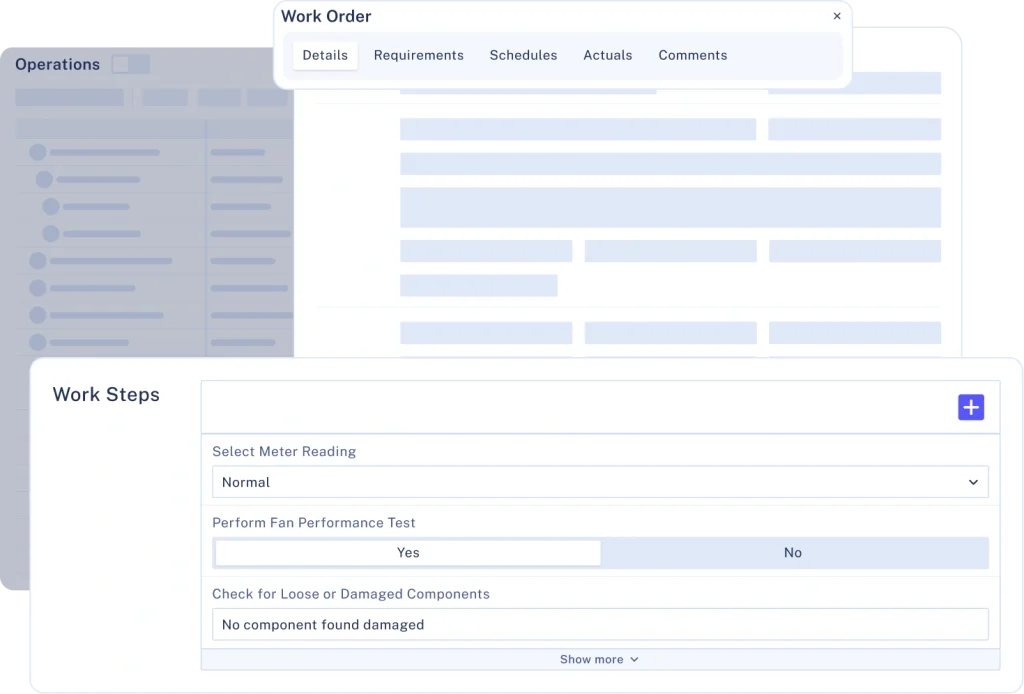The height and width of the screenshot is (694, 1024).
Task: Switch to the Details tab
Action: pyautogui.click(x=325, y=55)
